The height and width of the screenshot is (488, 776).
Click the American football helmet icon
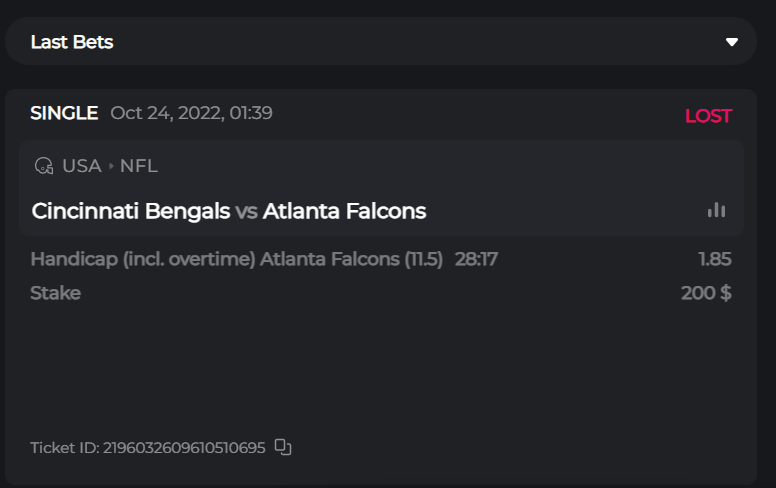pyautogui.click(x=43, y=166)
